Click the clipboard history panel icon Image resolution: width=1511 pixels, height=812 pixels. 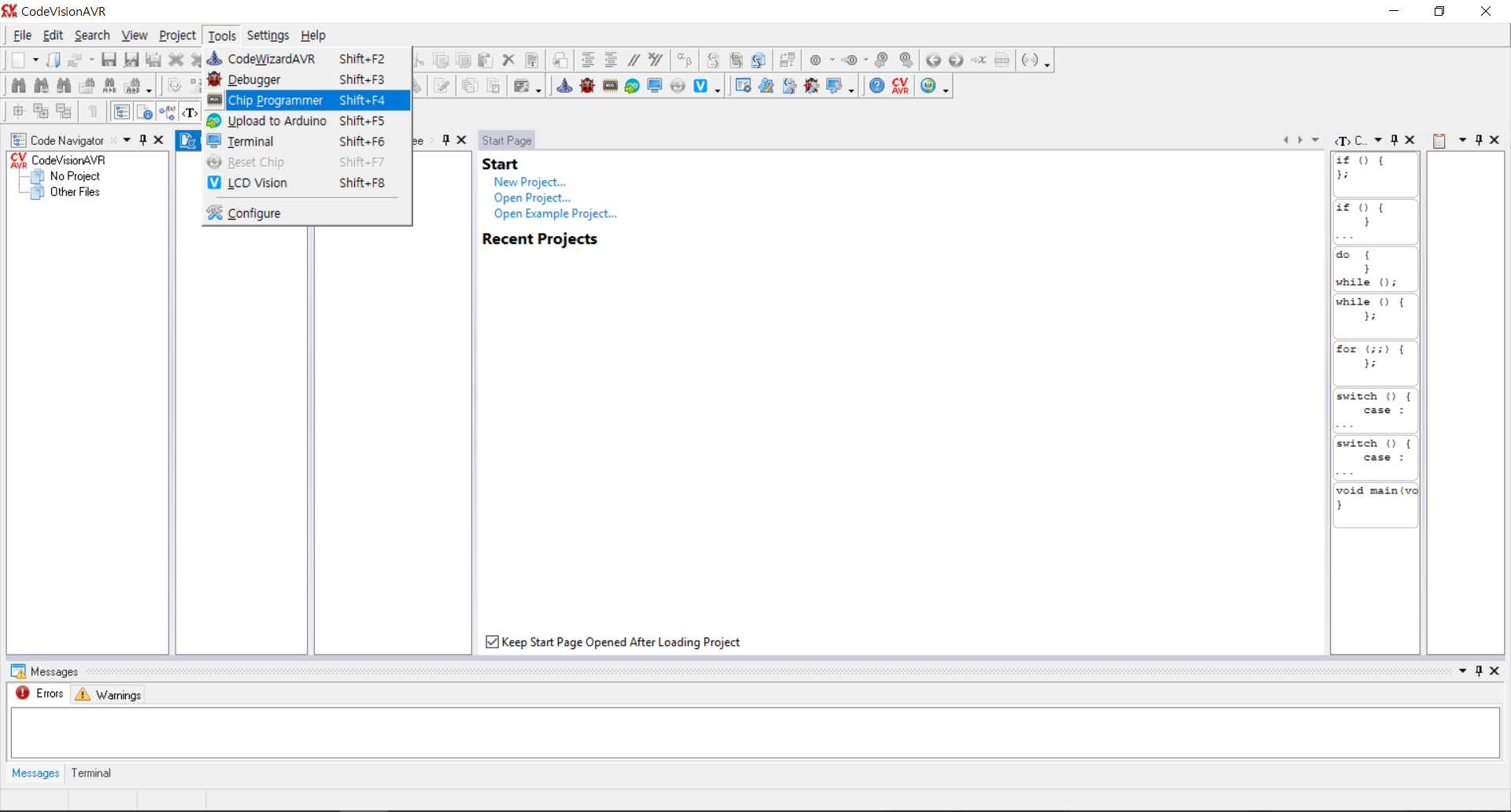(x=1439, y=140)
